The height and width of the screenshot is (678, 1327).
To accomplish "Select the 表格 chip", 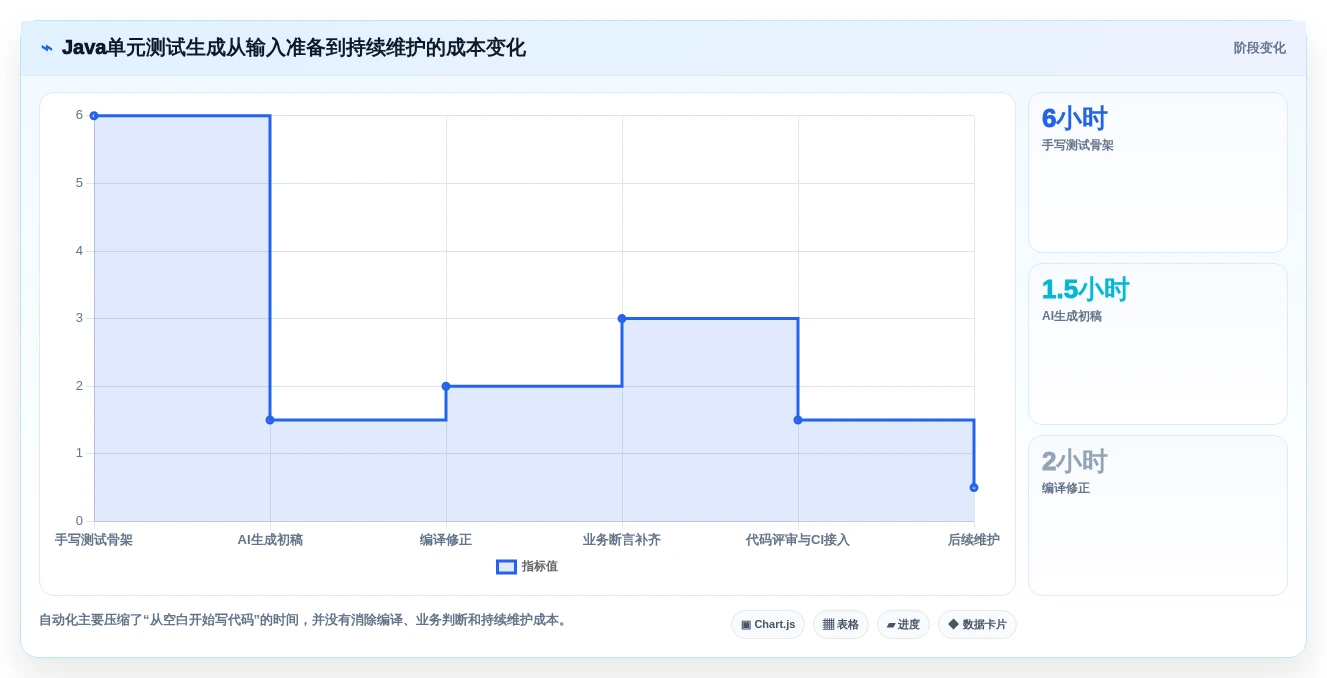I will pos(841,624).
